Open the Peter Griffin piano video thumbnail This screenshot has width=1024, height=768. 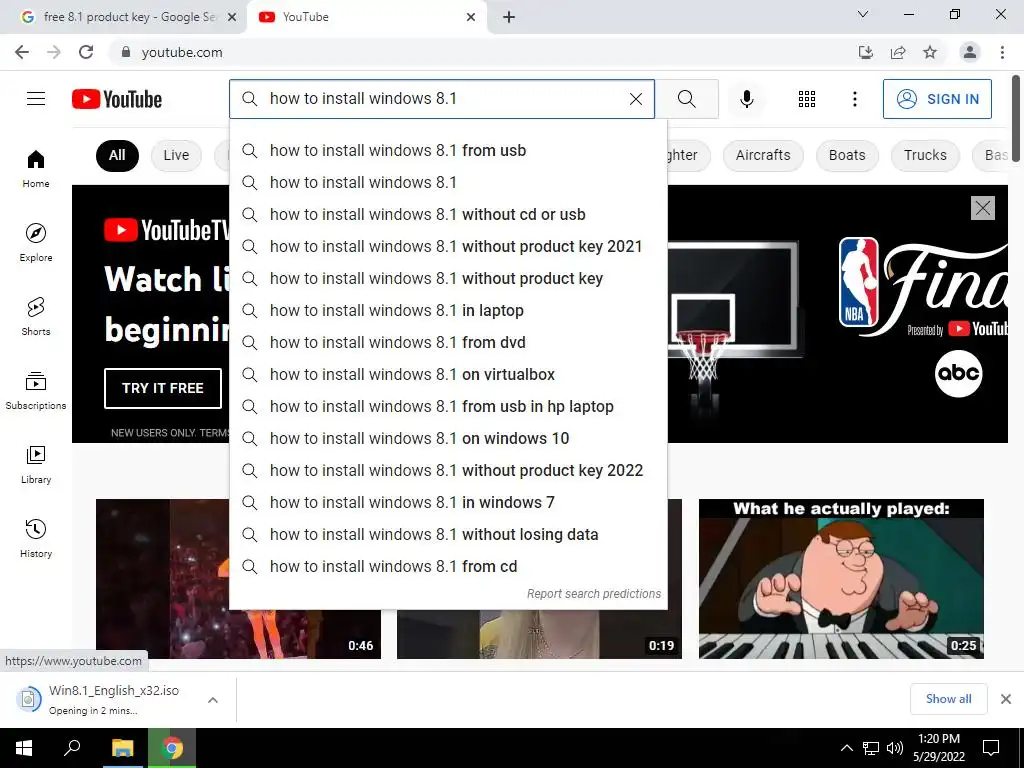841,579
